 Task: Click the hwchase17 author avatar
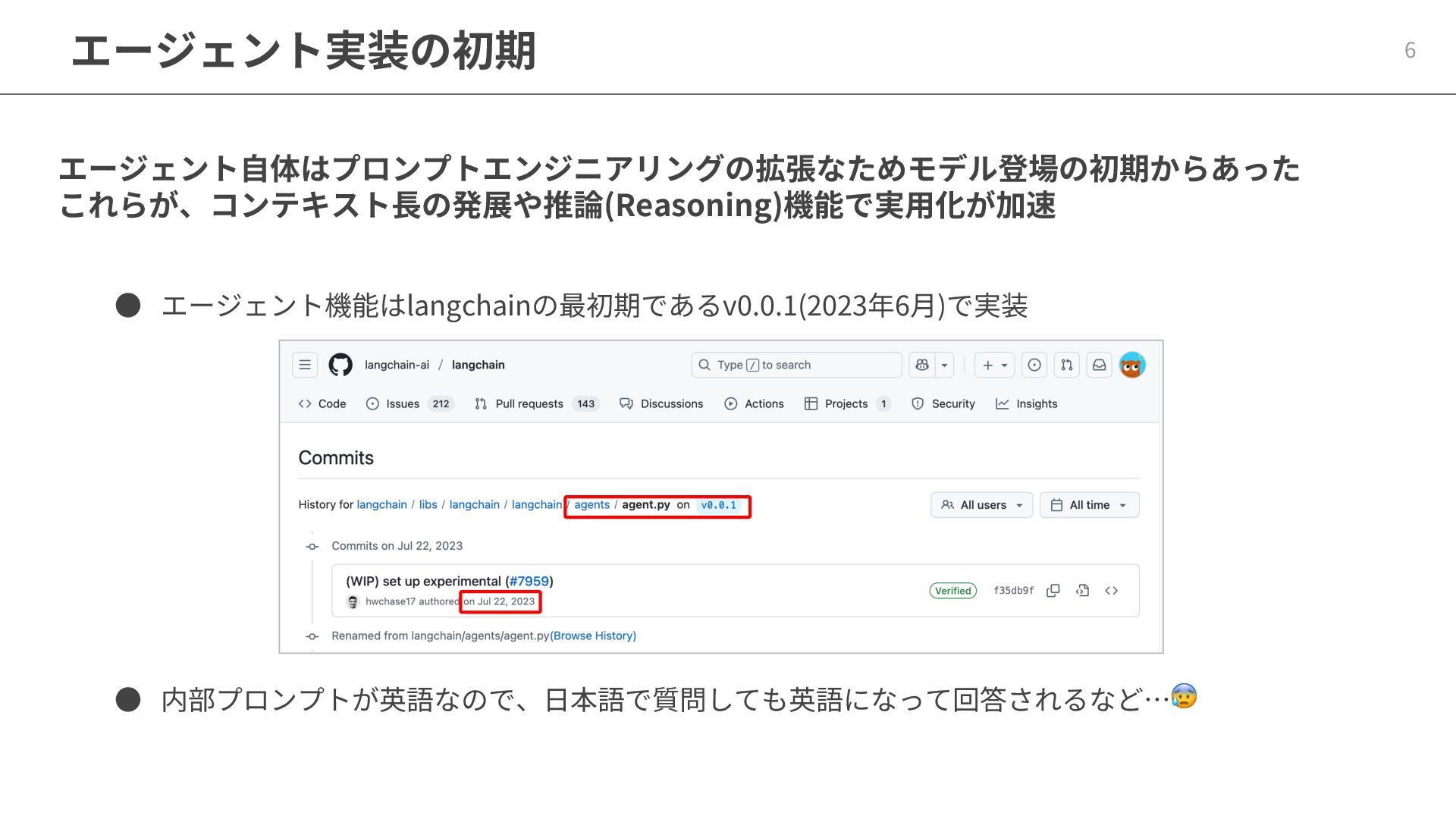coord(353,601)
